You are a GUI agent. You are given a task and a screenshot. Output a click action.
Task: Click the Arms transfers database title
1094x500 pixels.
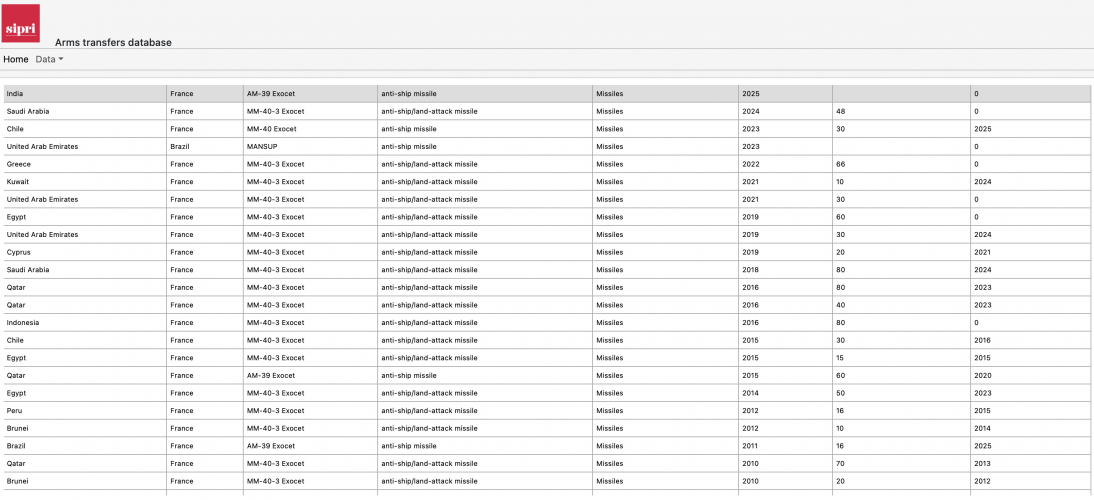(113, 43)
